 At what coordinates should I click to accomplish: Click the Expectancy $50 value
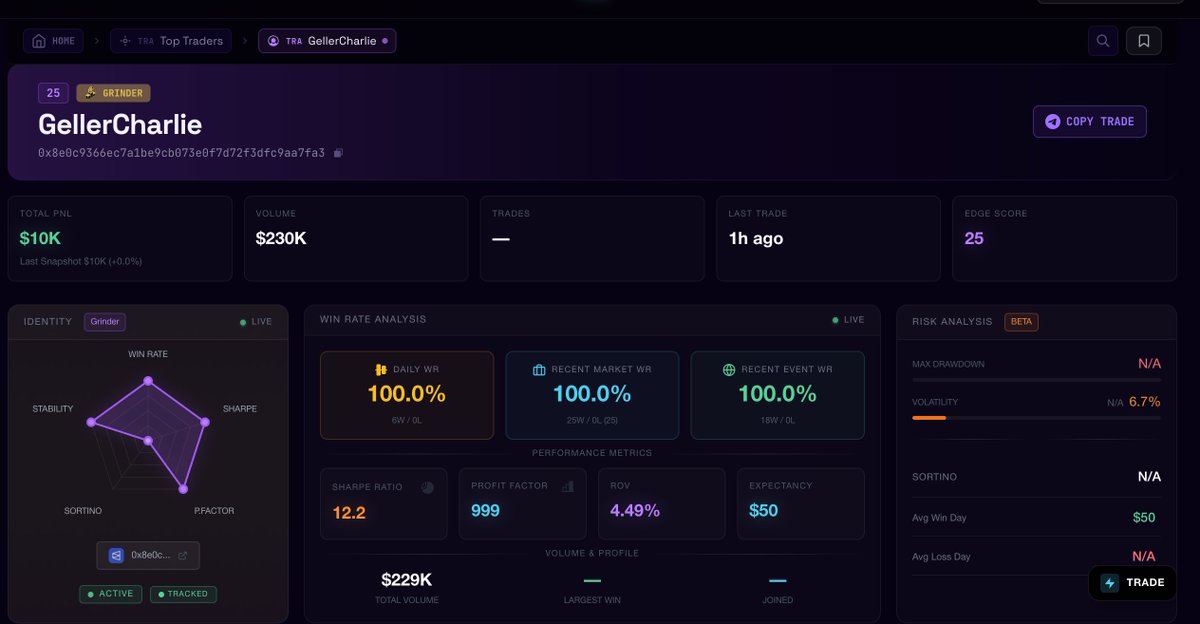coord(763,511)
